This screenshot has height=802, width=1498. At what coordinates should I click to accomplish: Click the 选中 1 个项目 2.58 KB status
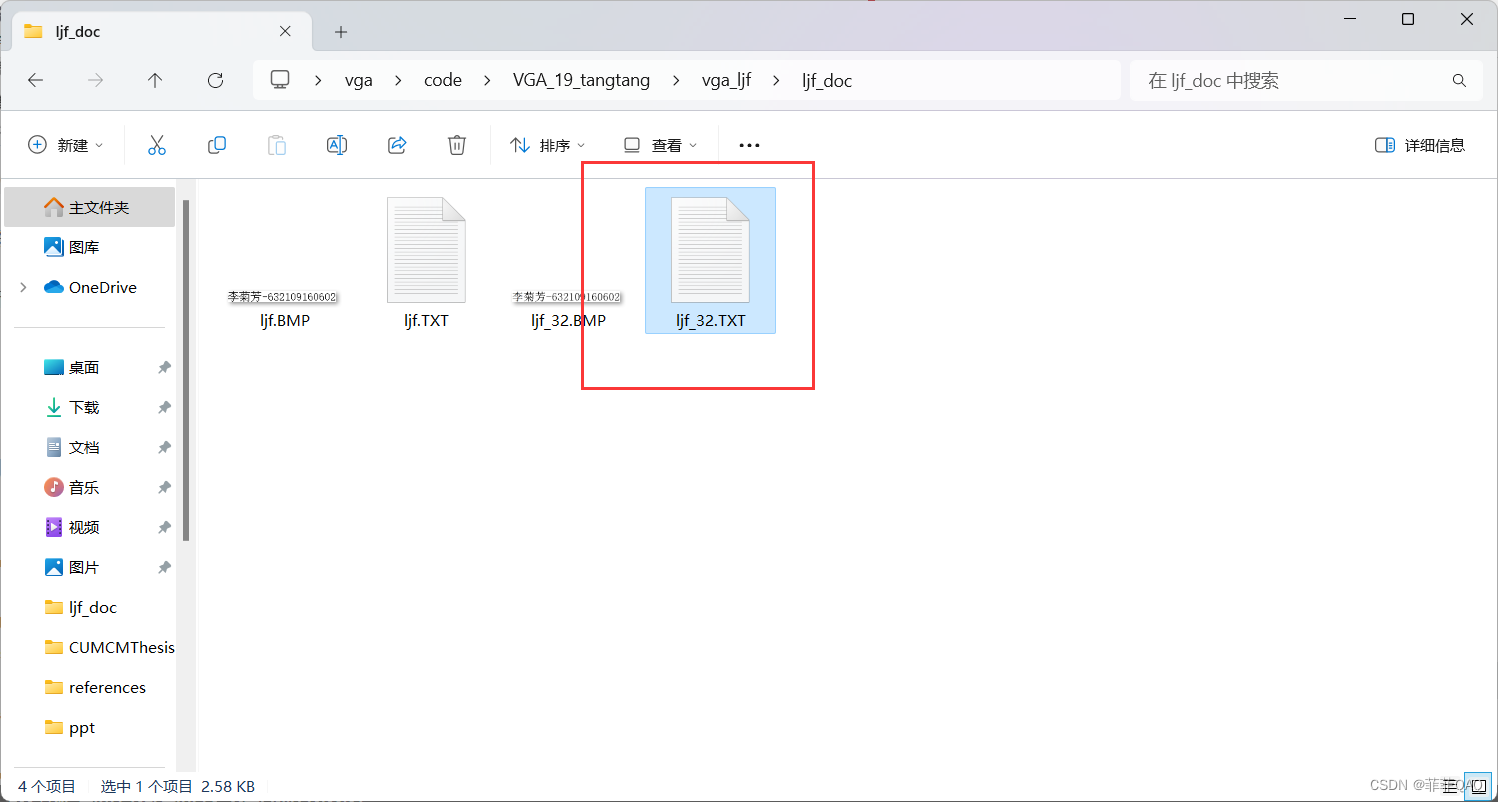coord(178,786)
